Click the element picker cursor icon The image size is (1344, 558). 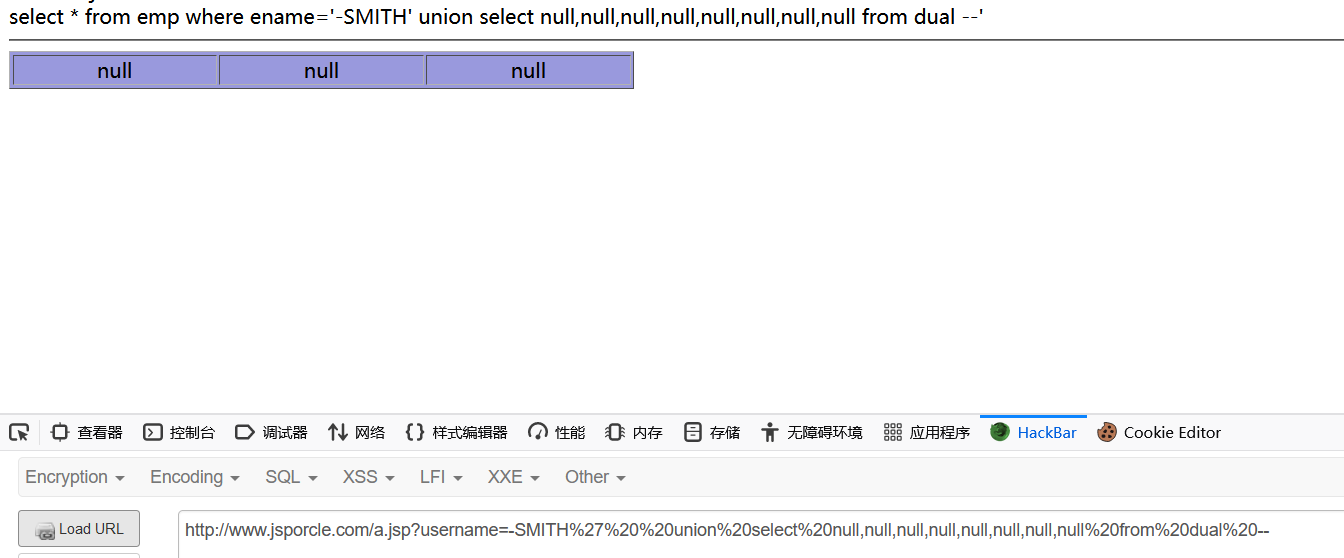(18, 433)
